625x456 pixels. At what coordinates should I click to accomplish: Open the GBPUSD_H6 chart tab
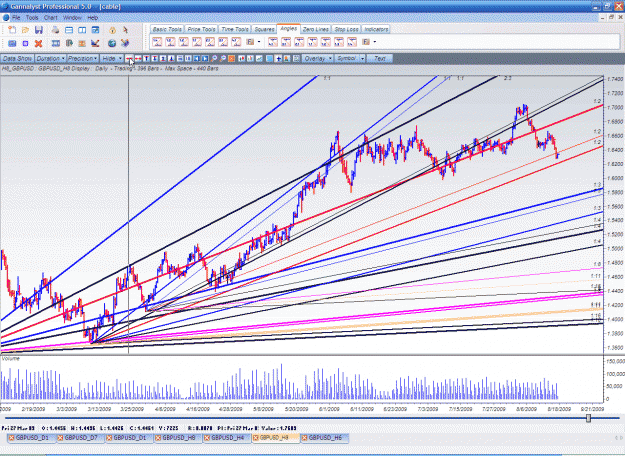[x=324, y=438]
